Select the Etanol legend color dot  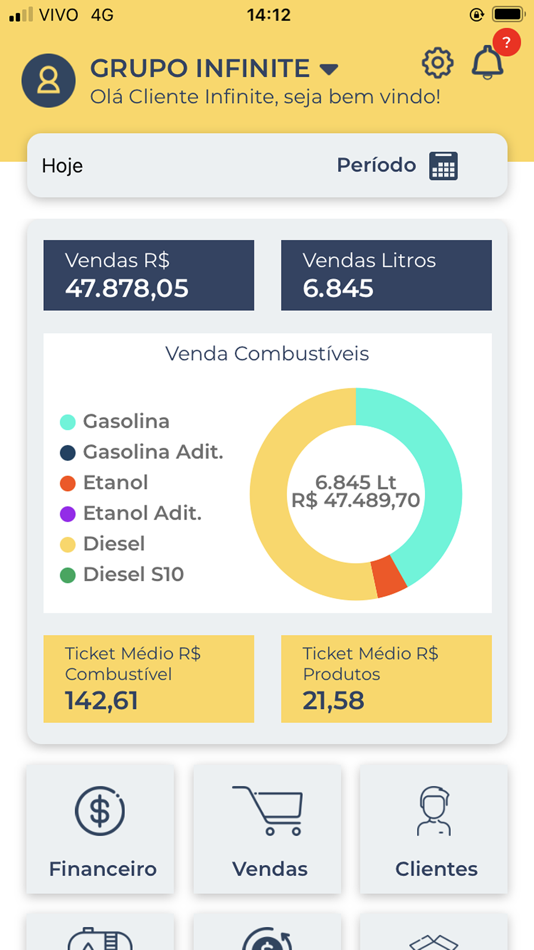coord(68,483)
